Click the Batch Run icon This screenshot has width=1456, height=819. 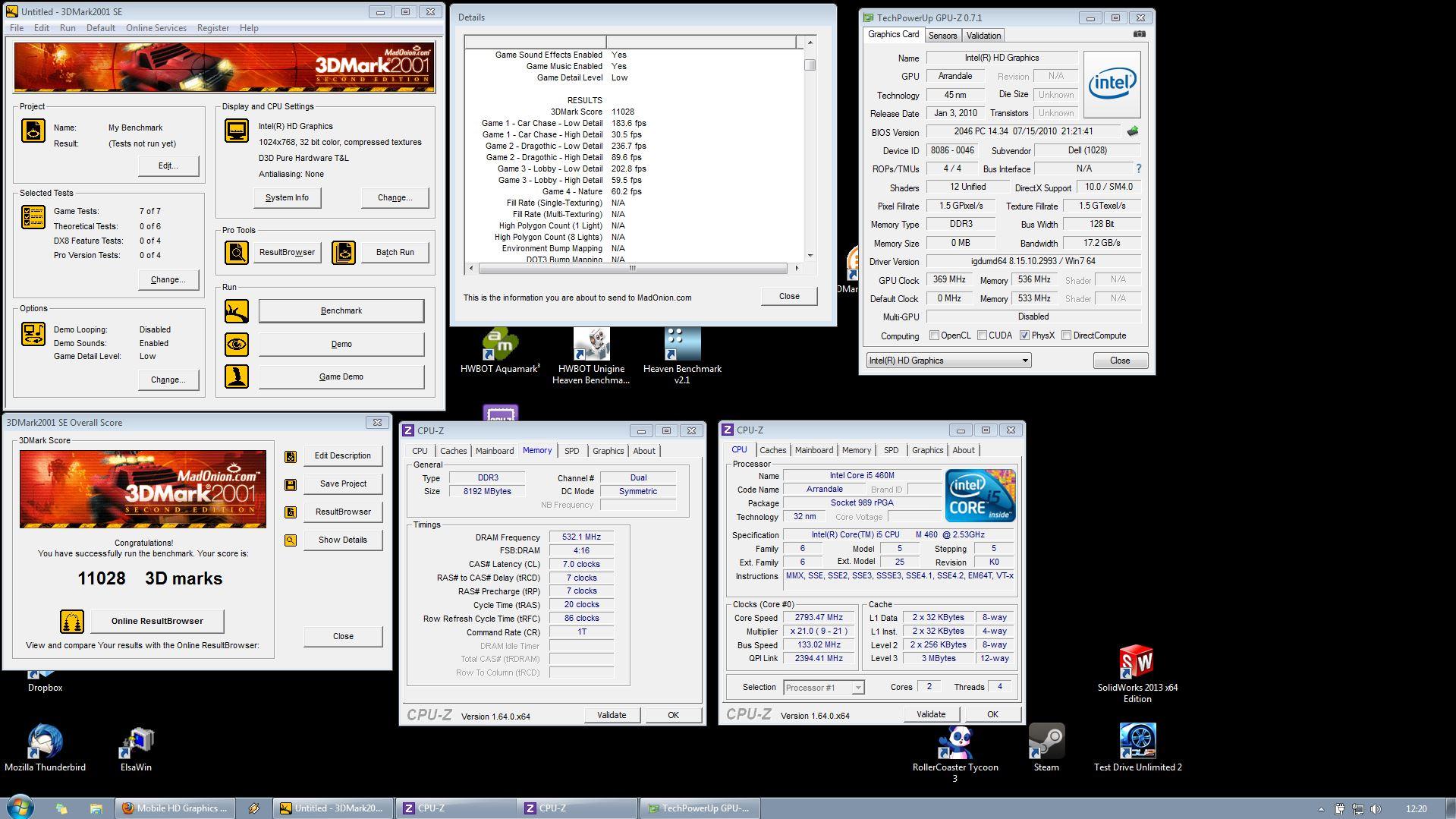pyautogui.click(x=343, y=252)
